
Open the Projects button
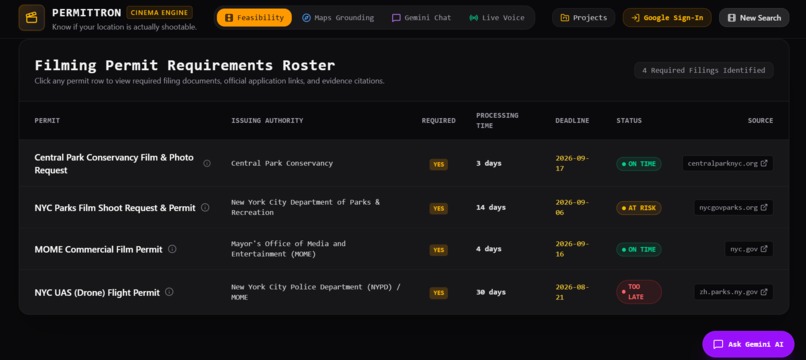pyautogui.click(x=583, y=17)
